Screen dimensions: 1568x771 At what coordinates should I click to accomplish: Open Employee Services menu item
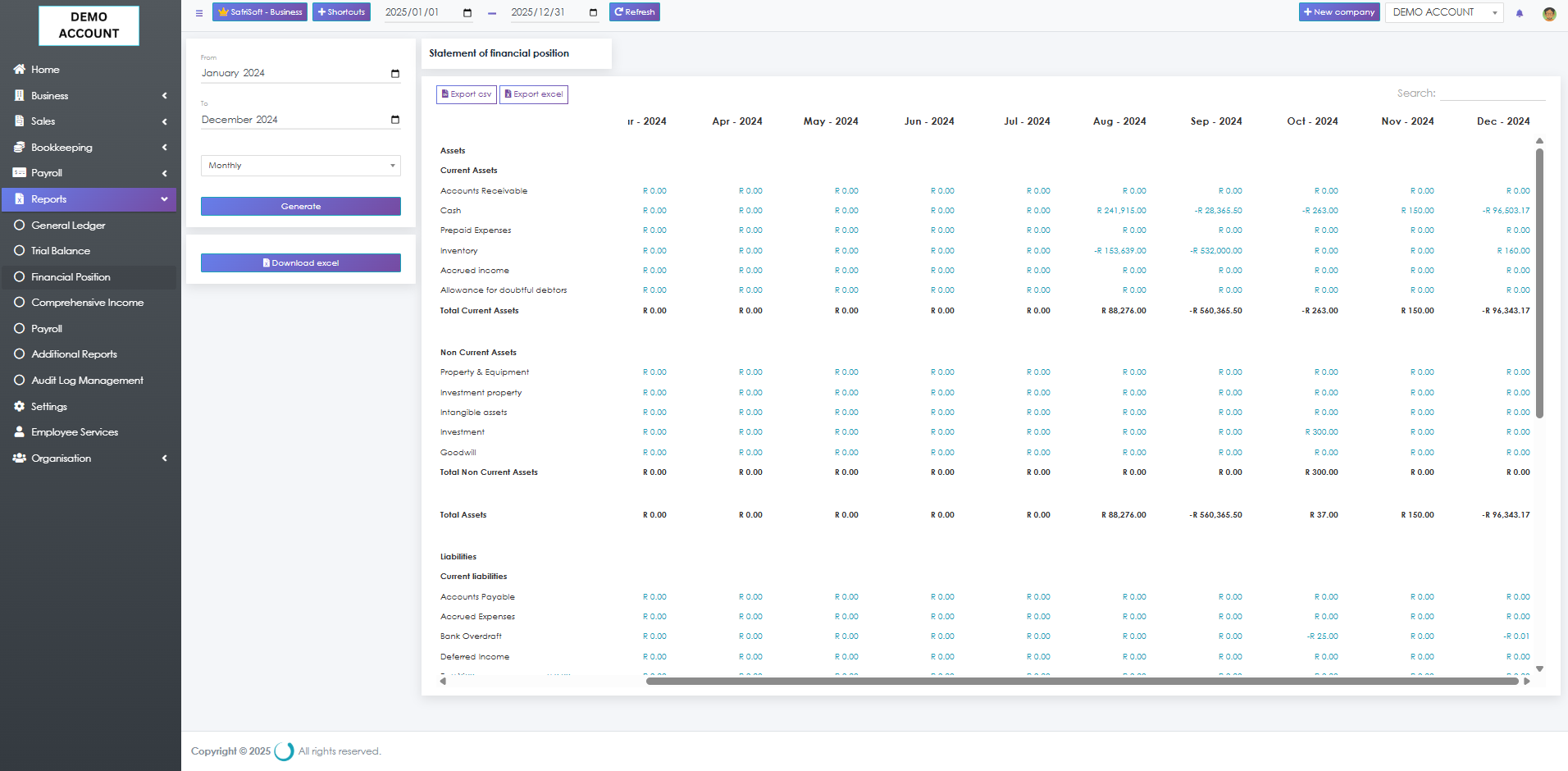click(75, 432)
